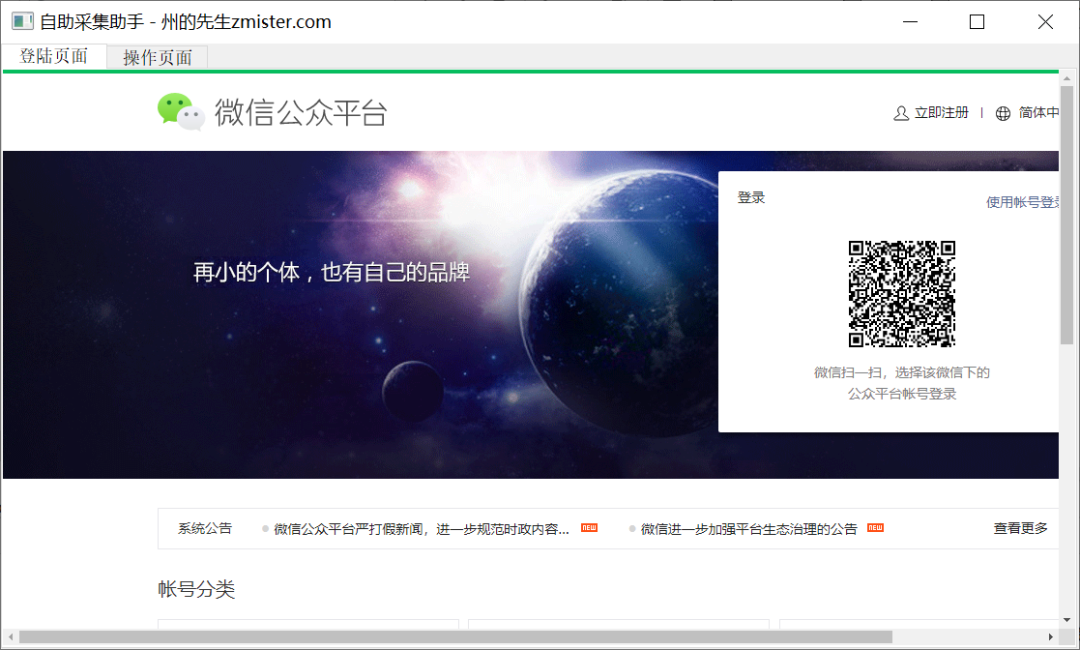Click the vertical scrollbar up arrow
The width and height of the screenshot is (1080, 650).
(x=1067, y=78)
